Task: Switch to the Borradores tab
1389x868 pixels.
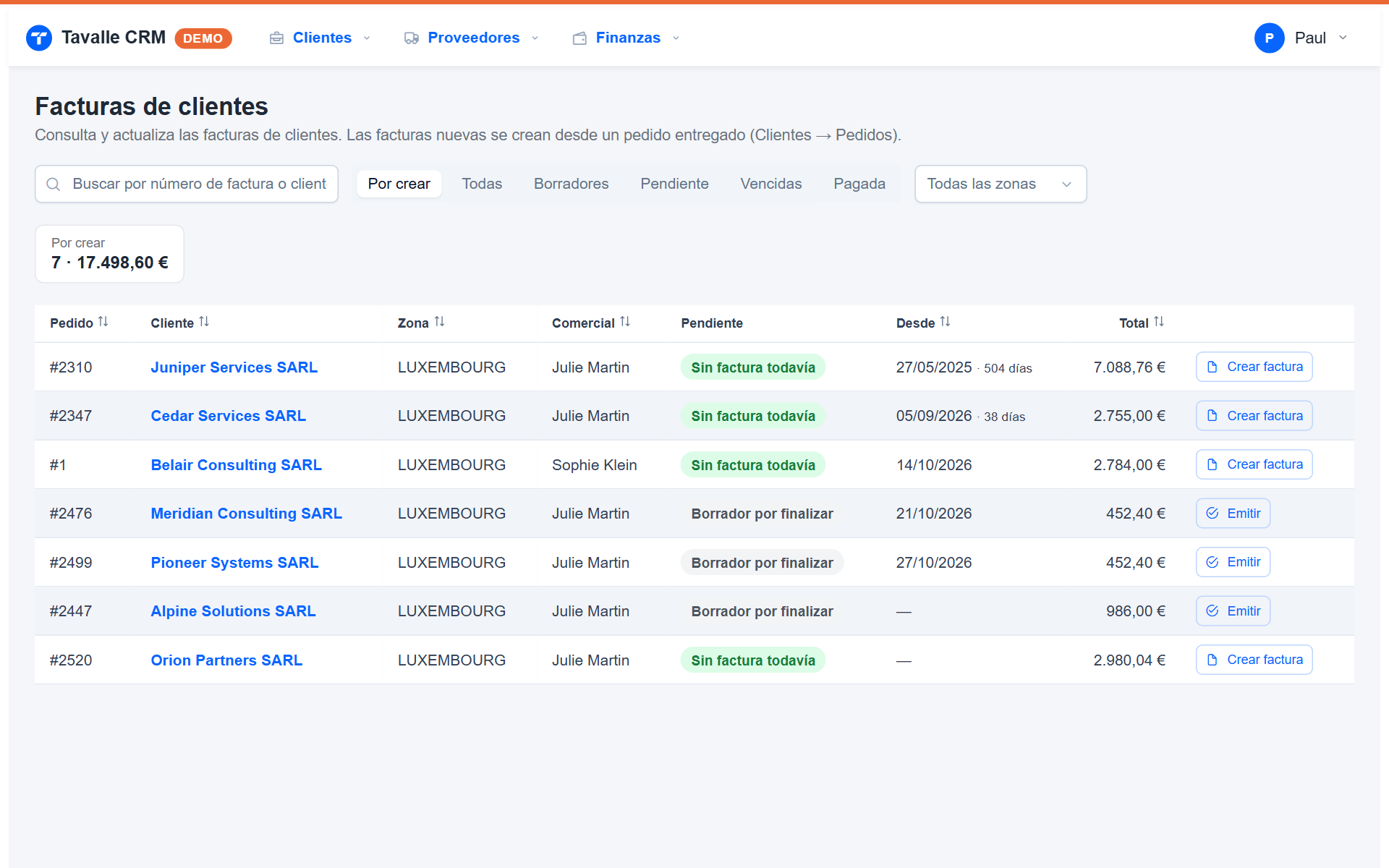Action: (571, 184)
